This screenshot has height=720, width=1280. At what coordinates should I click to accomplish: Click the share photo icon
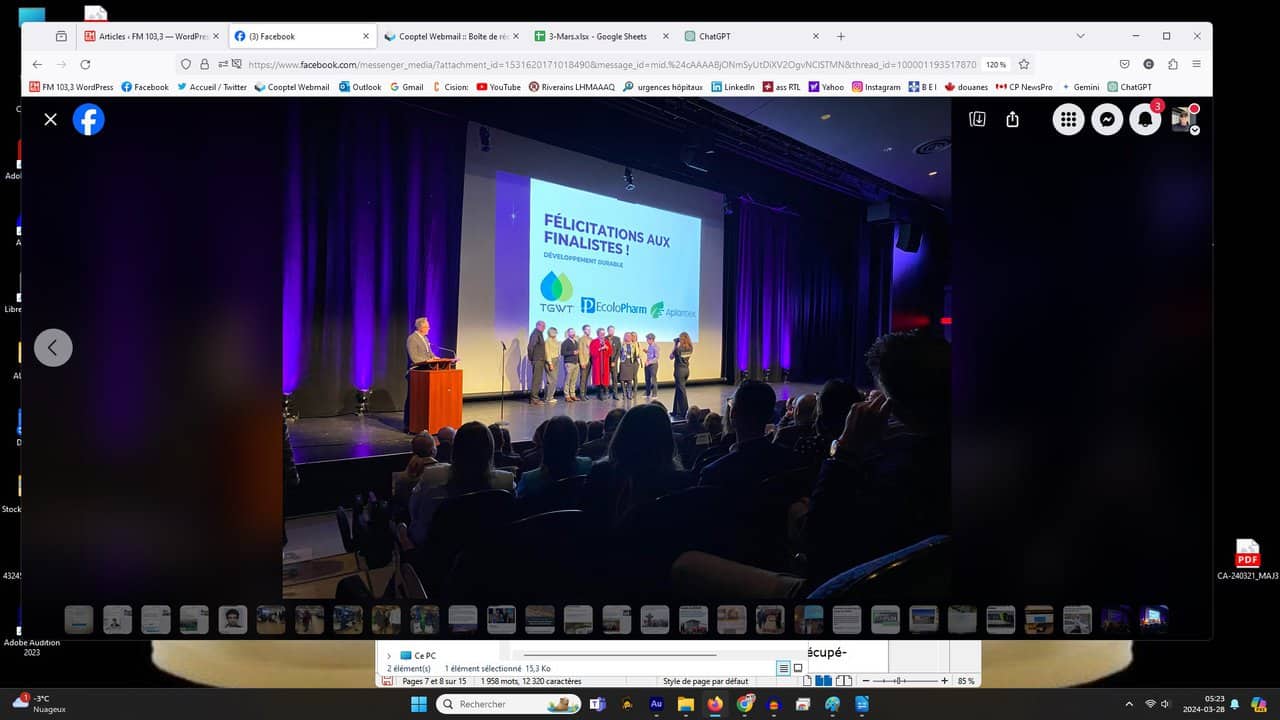click(1012, 119)
